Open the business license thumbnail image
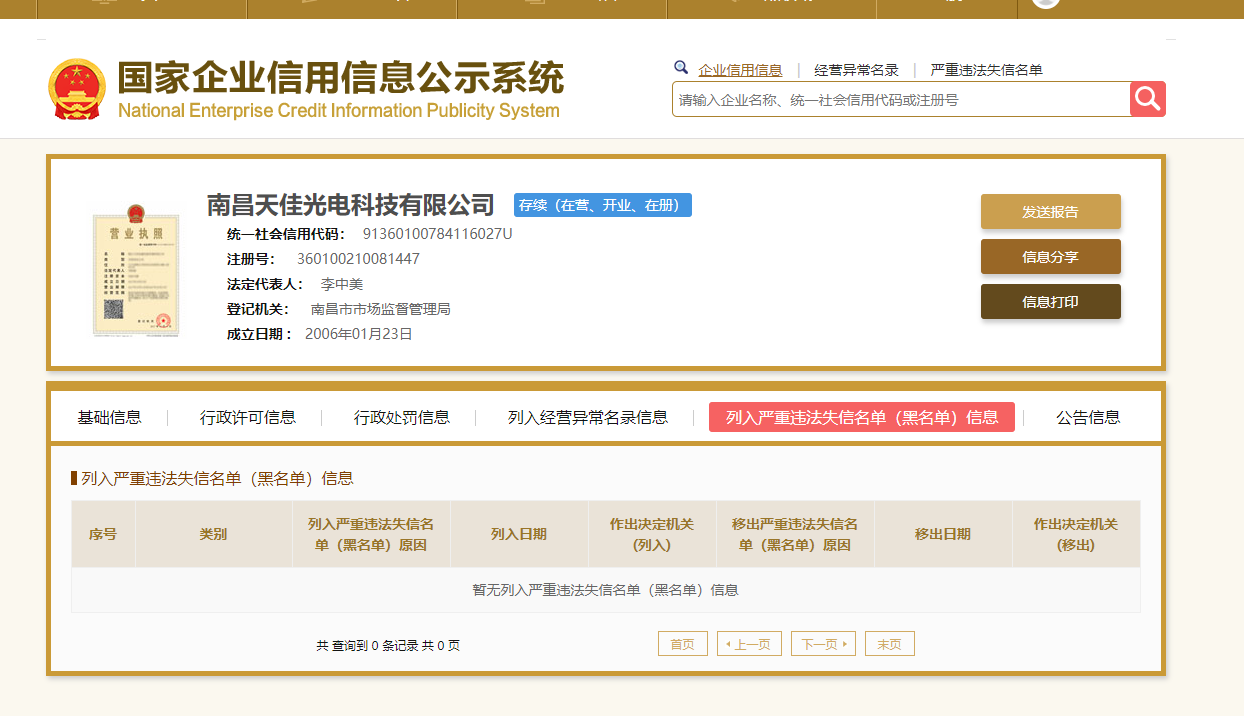Viewport: 1244px width, 716px height. click(x=136, y=270)
